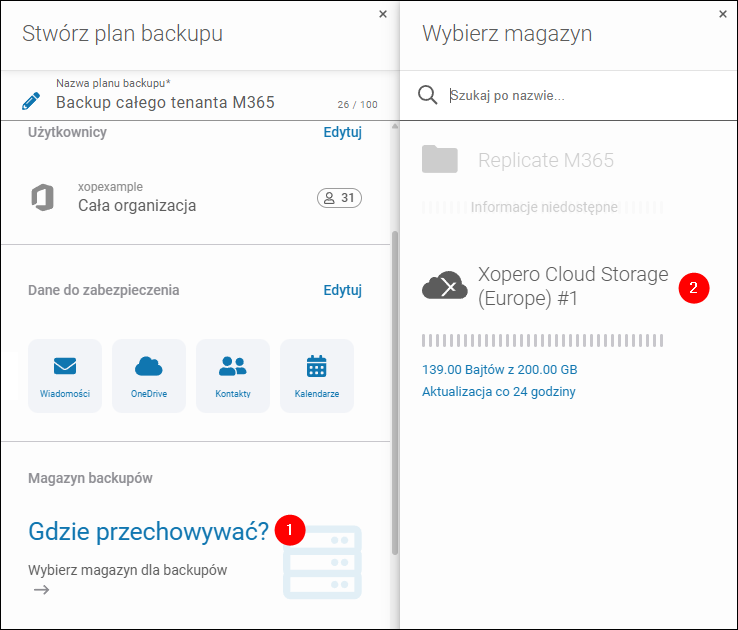The image size is (738, 630).
Task: Edit the Backup całego tenanta M365 name field
Action: 165,102
